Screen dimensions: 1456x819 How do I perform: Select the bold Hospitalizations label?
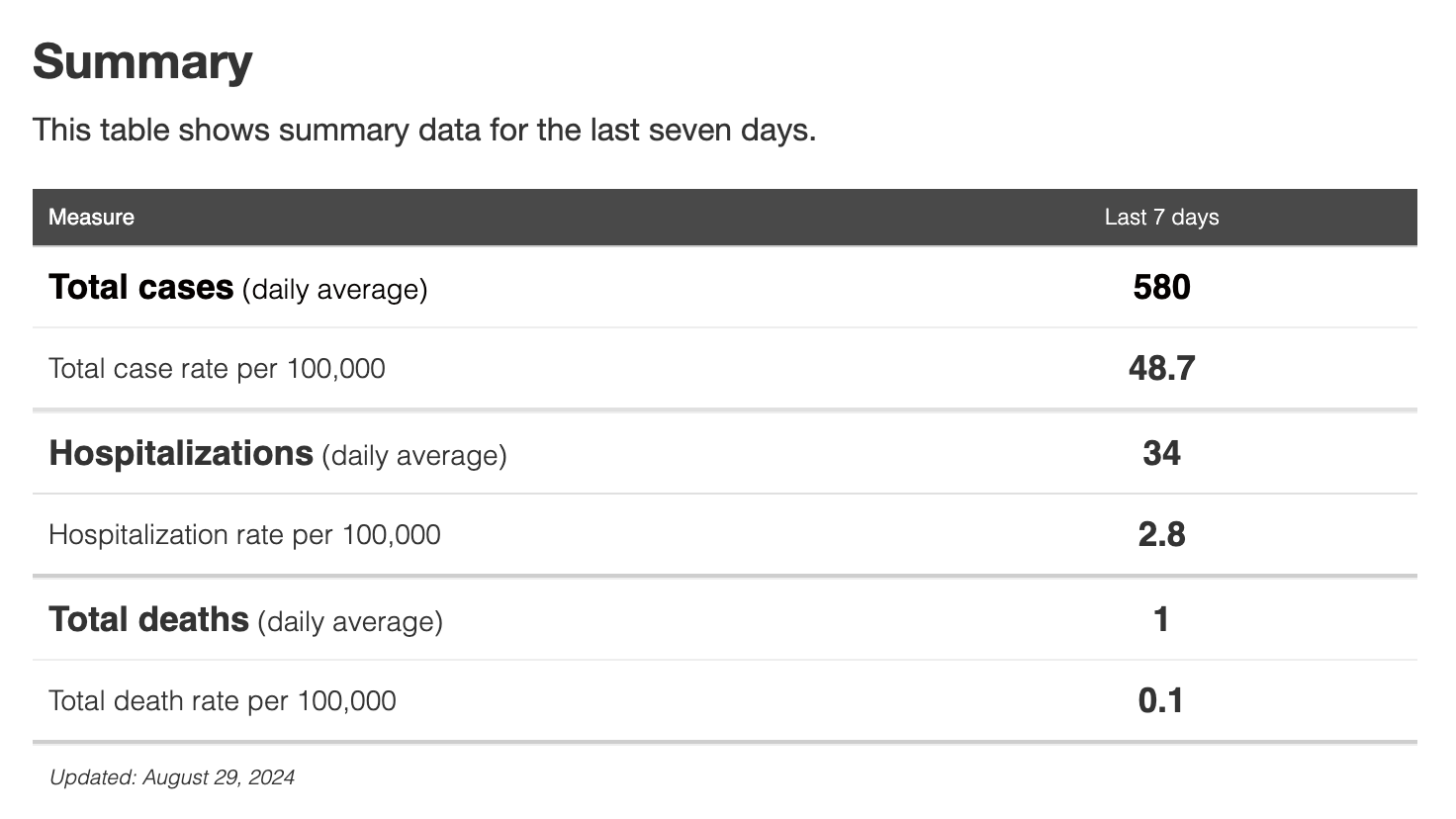[181, 453]
